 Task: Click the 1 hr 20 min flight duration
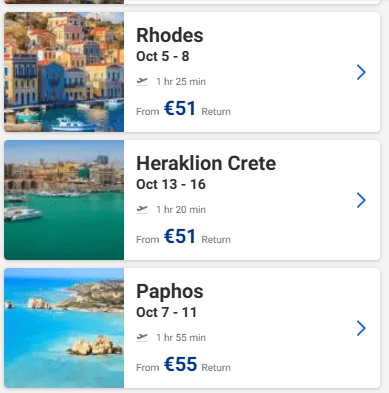point(181,210)
